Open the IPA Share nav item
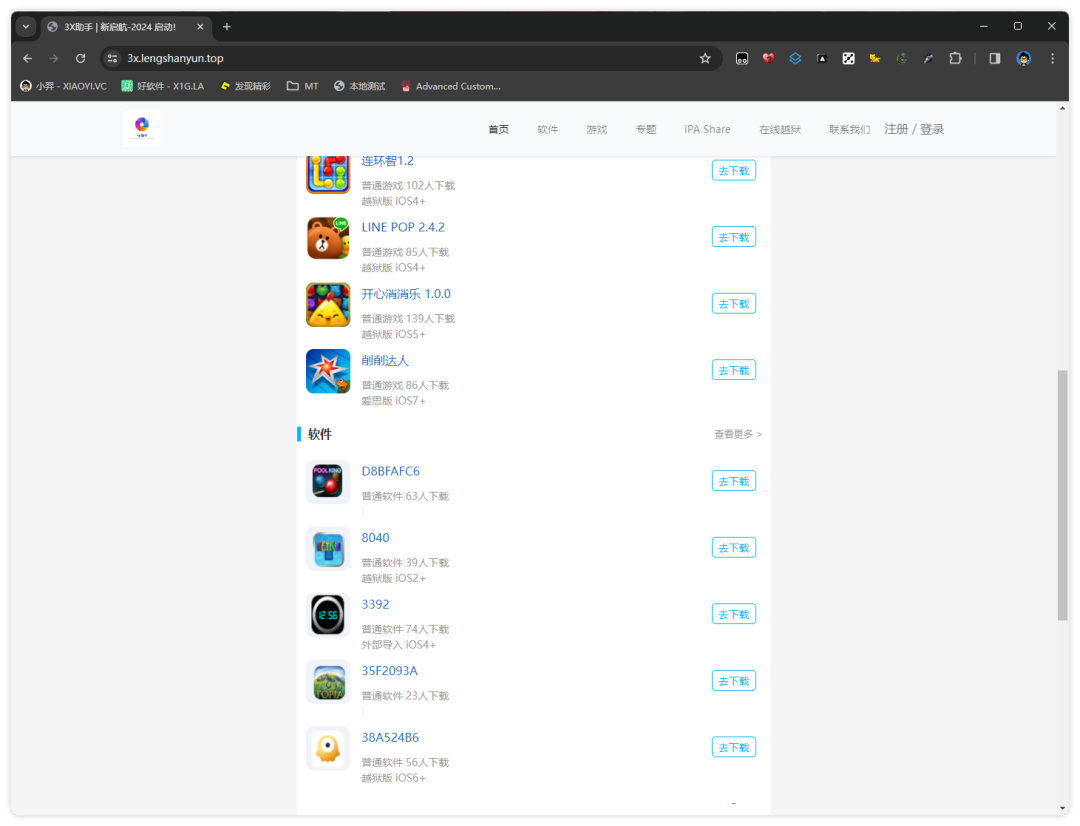The height and width of the screenshot is (826, 1080). tap(707, 130)
